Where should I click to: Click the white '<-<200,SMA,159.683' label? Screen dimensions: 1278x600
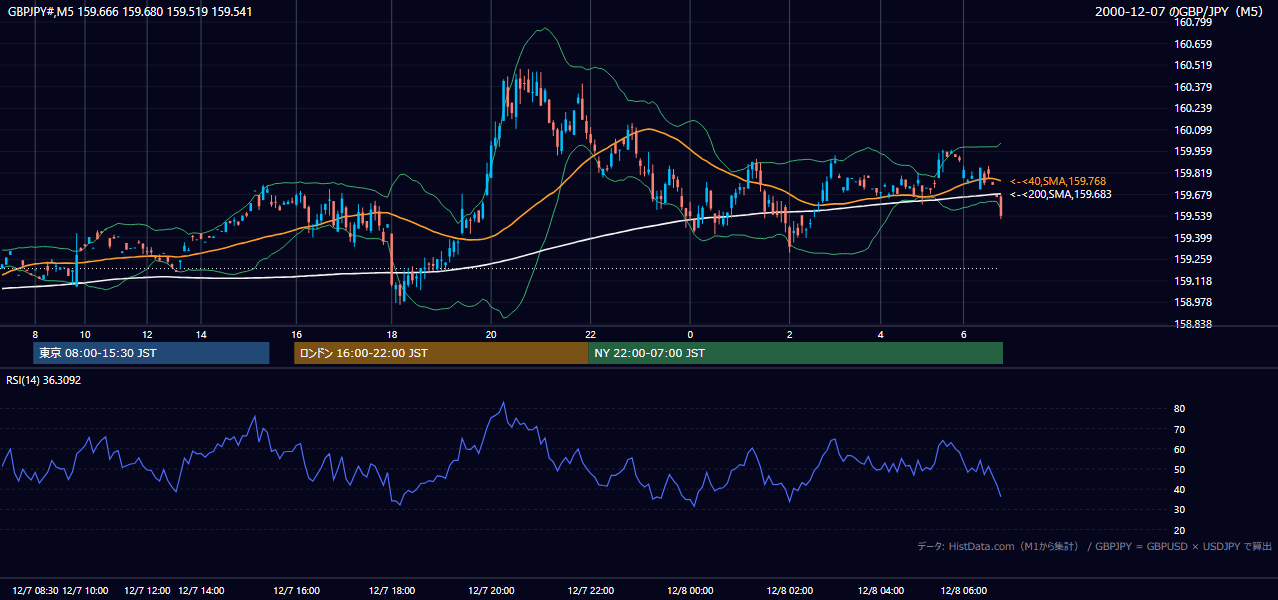point(1060,194)
